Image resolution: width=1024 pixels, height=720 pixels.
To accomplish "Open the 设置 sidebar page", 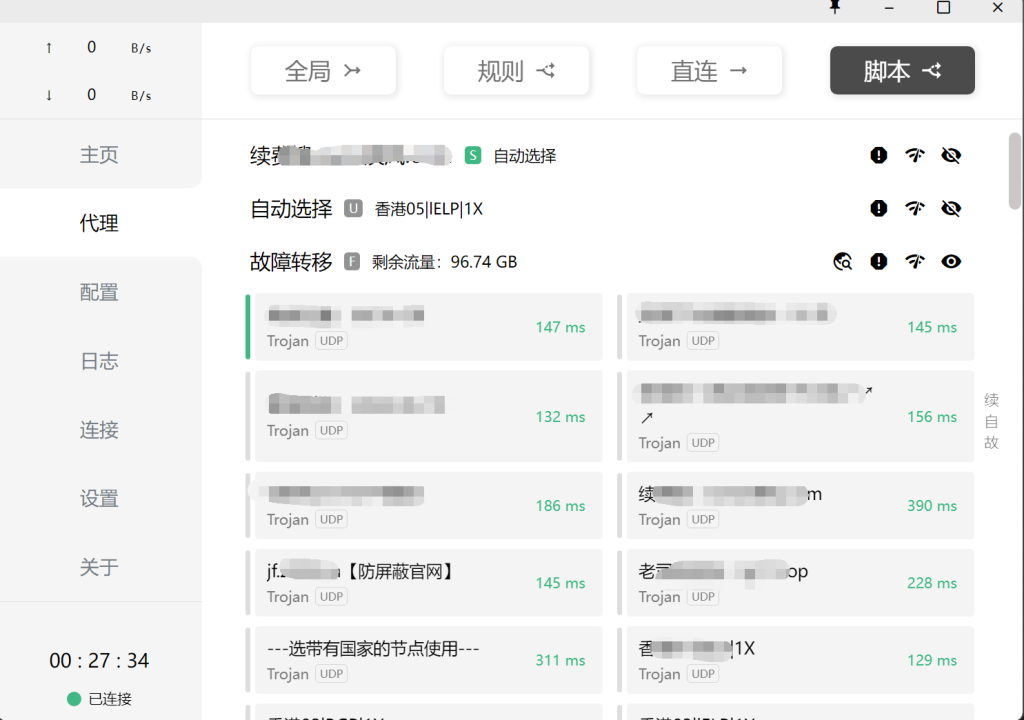I will pos(98,498).
